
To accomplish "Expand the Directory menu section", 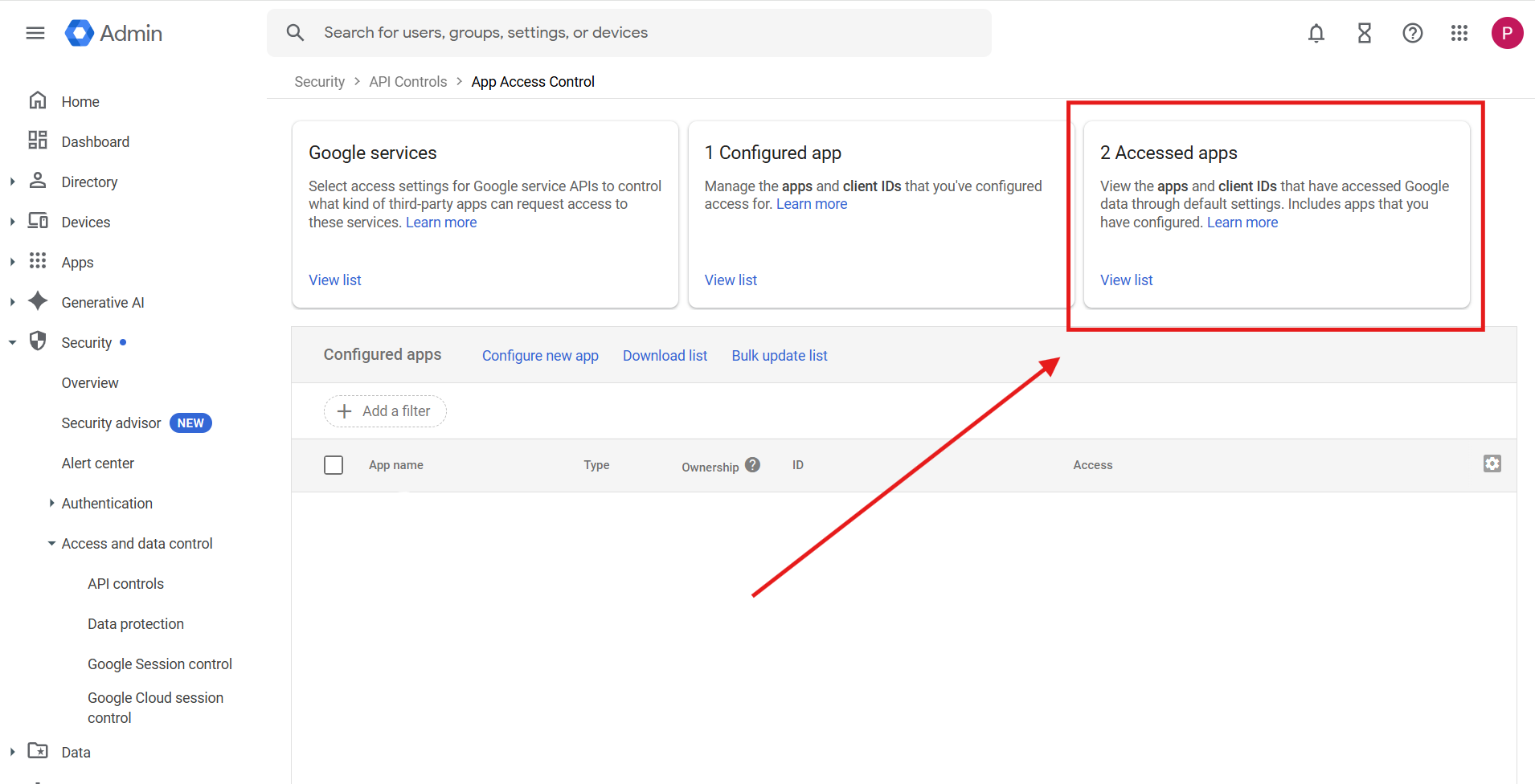I will click(x=12, y=182).
